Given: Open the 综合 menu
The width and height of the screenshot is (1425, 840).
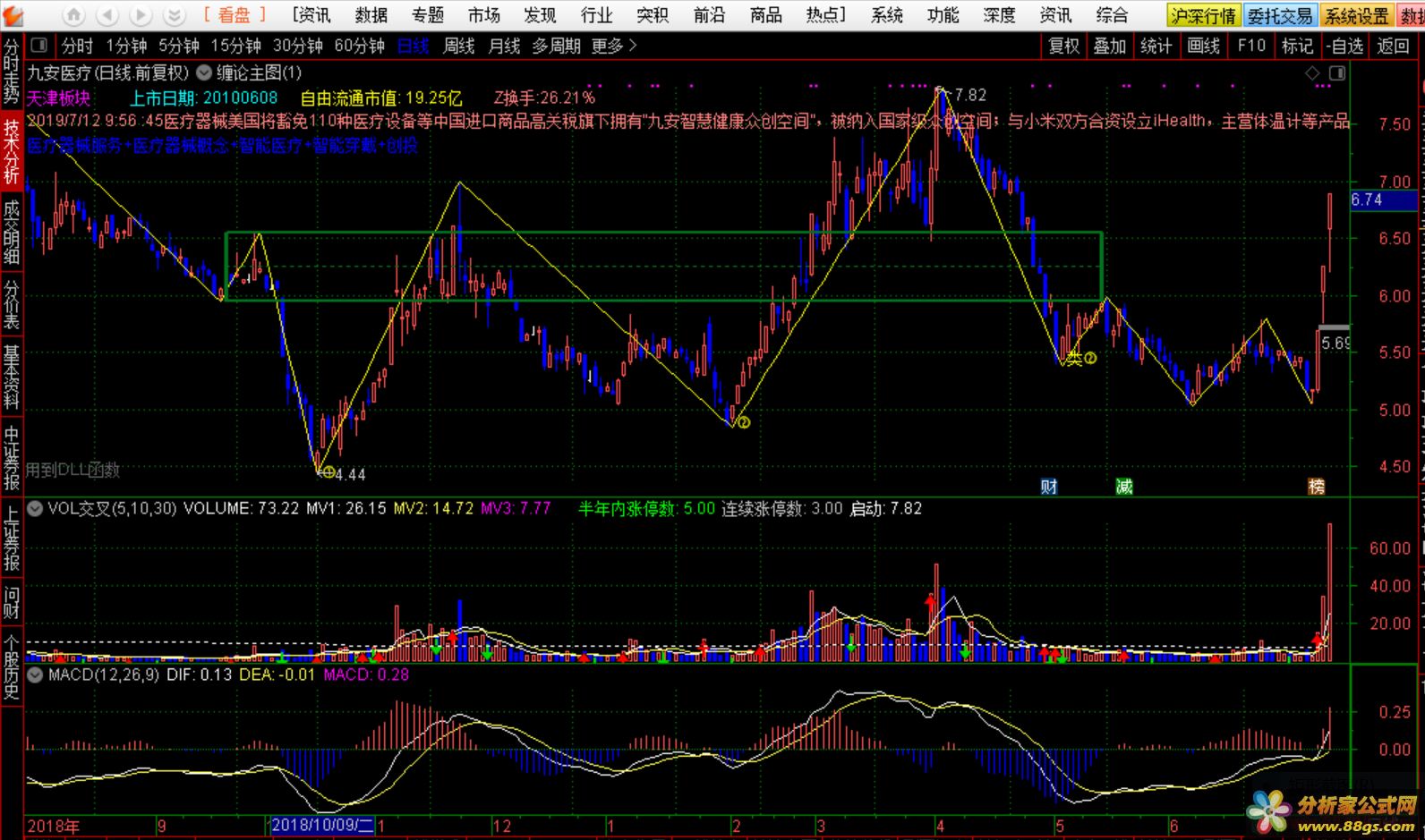Looking at the screenshot, I should [1113, 15].
